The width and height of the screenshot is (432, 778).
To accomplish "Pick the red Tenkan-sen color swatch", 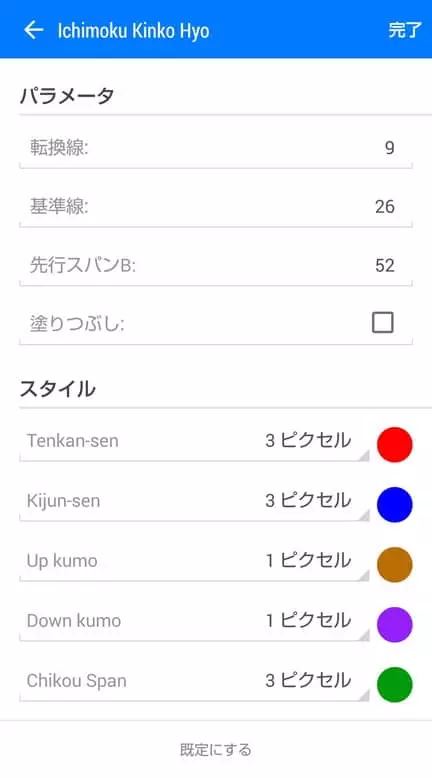I will pyautogui.click(x=395, y=445).
